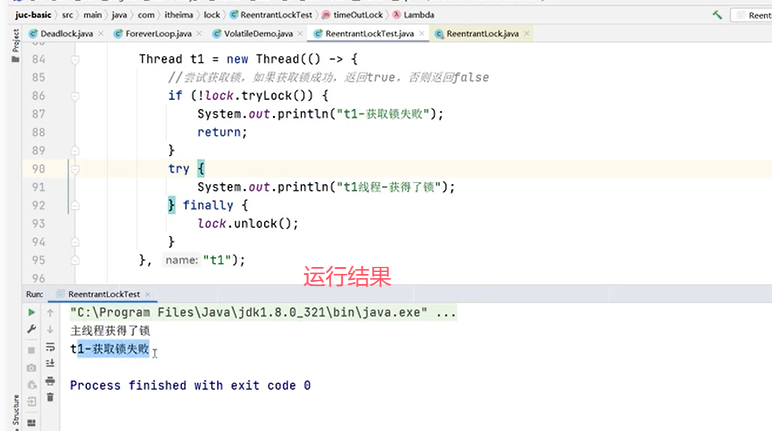772x431 pixels.
Task: Close the ReentrantLockTest.java editor tab
Action: (x=421, y=33)
